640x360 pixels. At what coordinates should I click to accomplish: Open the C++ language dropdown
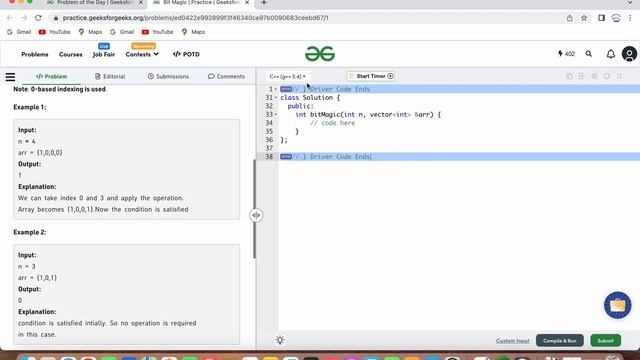coord(287,76)
